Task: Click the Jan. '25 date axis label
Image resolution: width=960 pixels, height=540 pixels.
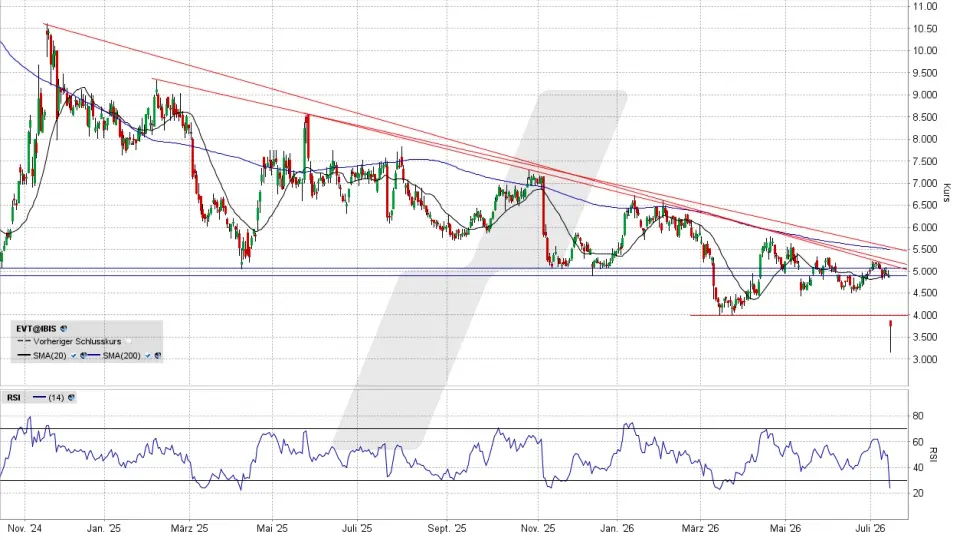Action: tap(104, 528)
